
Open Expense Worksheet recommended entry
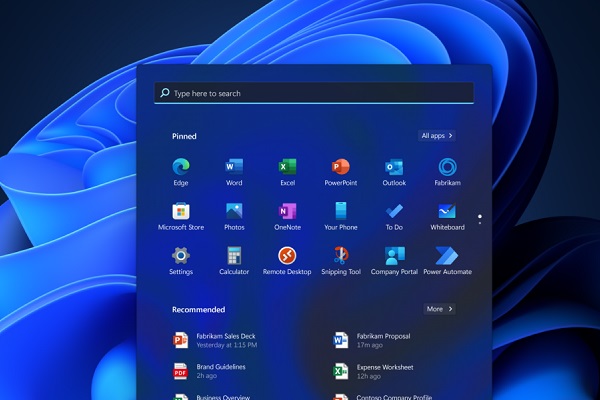[373, 371]
